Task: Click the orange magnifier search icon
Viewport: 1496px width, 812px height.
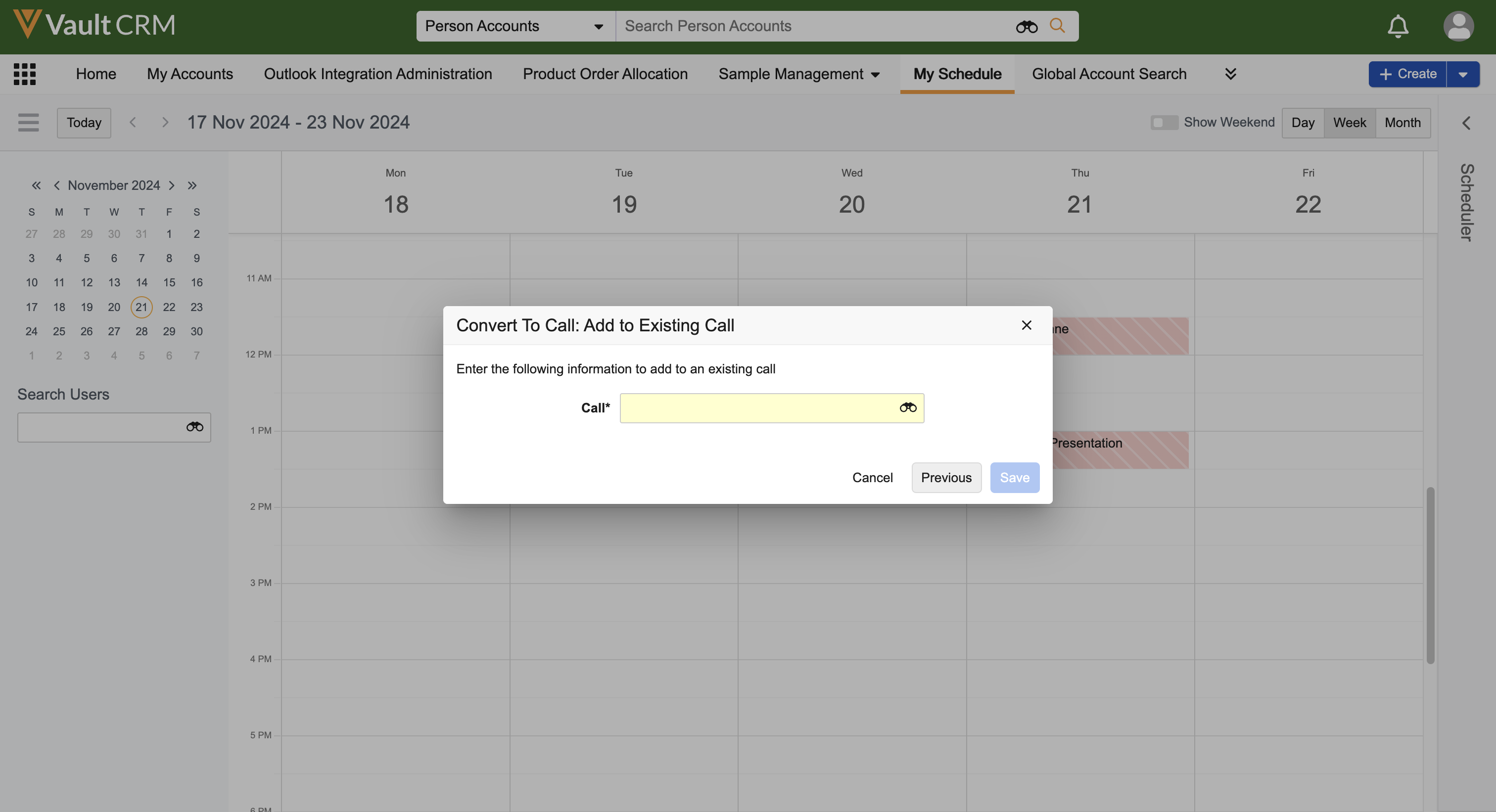Action: (x=1057, y=26)
